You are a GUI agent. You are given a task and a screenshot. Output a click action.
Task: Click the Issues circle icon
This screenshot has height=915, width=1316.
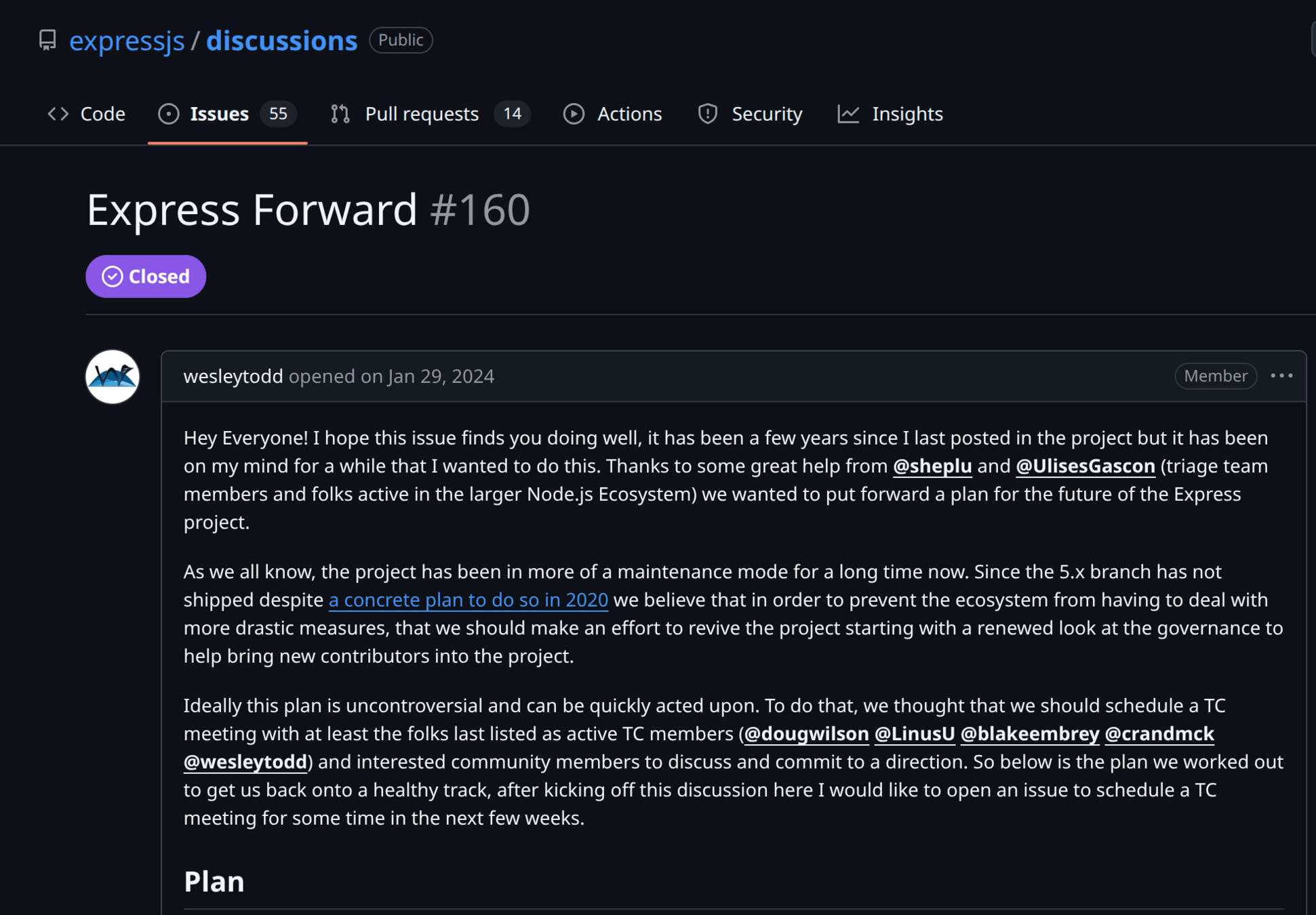coord(168,114)
